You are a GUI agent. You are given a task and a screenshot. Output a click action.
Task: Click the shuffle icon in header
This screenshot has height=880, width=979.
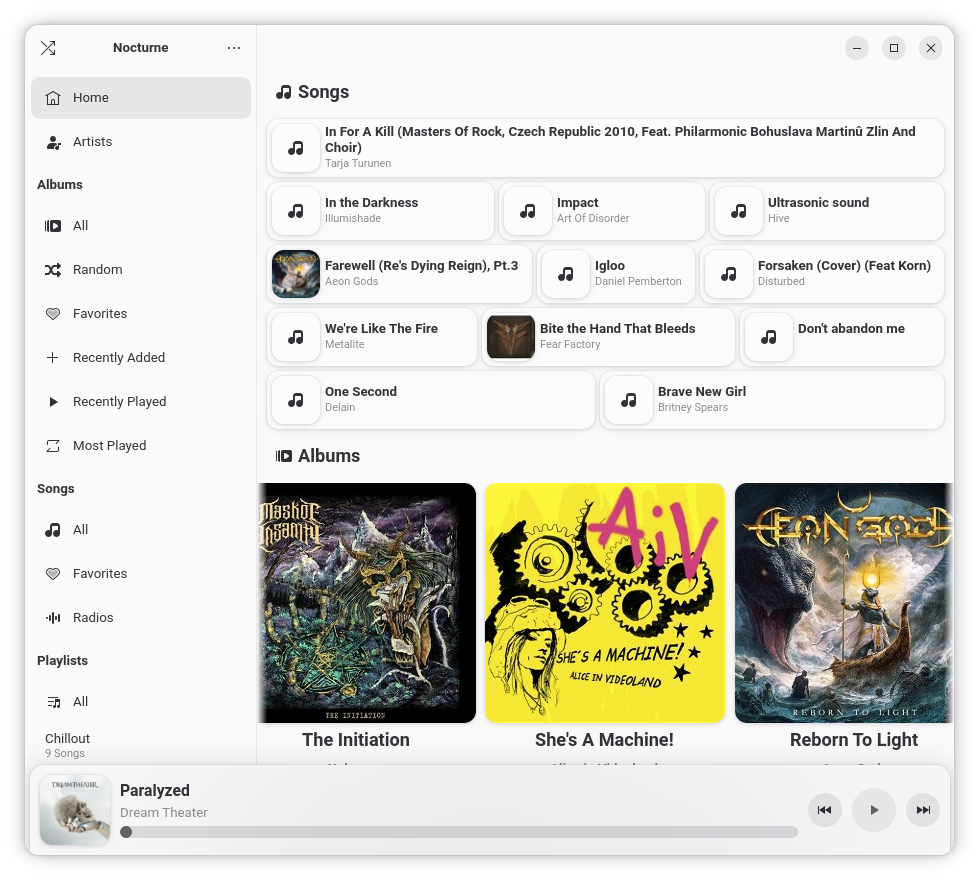click(48, 47)
